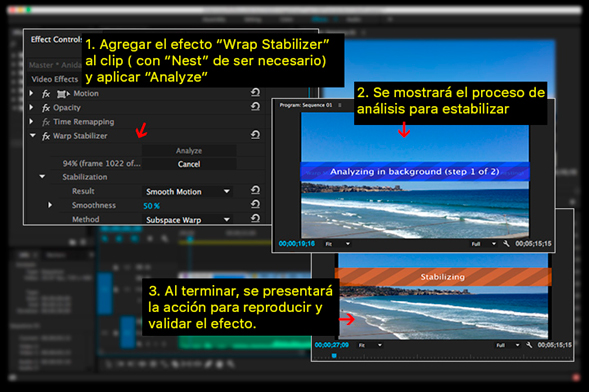Open the Result dropdown showing Smooth Motion

187,191
